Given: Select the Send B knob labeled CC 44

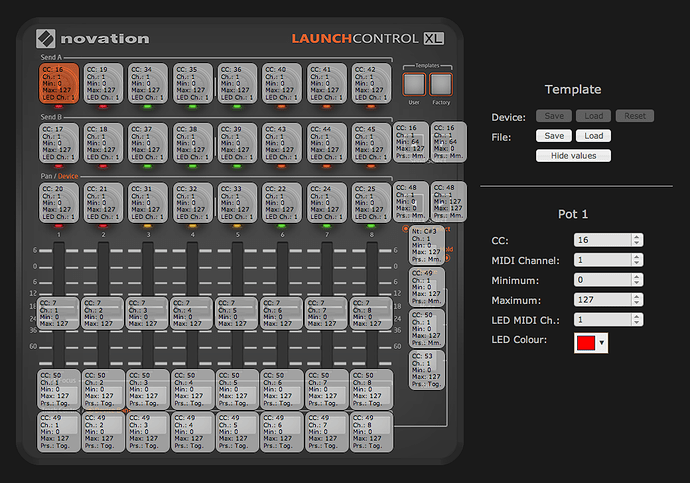Looking at the screenshot, I should [x=327, y=143].
